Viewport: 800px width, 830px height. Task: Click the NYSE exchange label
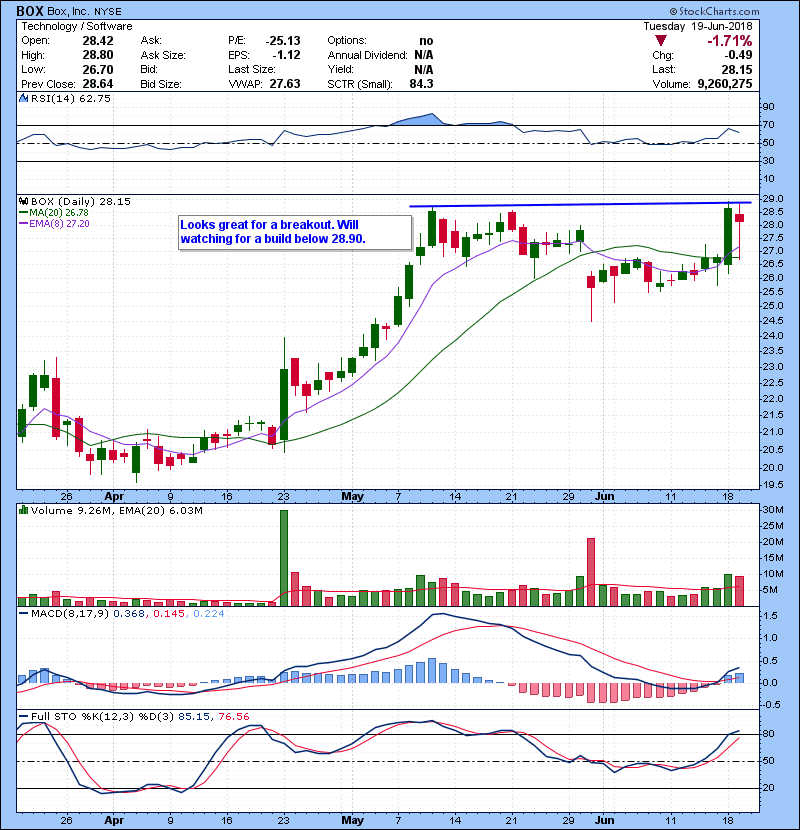coord(107,11)
